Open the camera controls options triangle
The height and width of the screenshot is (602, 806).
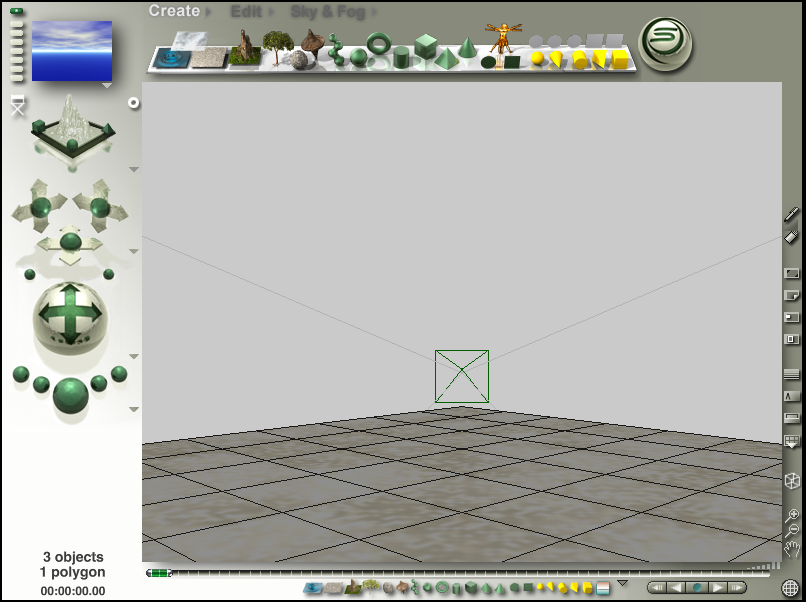(x=134, y=251)
